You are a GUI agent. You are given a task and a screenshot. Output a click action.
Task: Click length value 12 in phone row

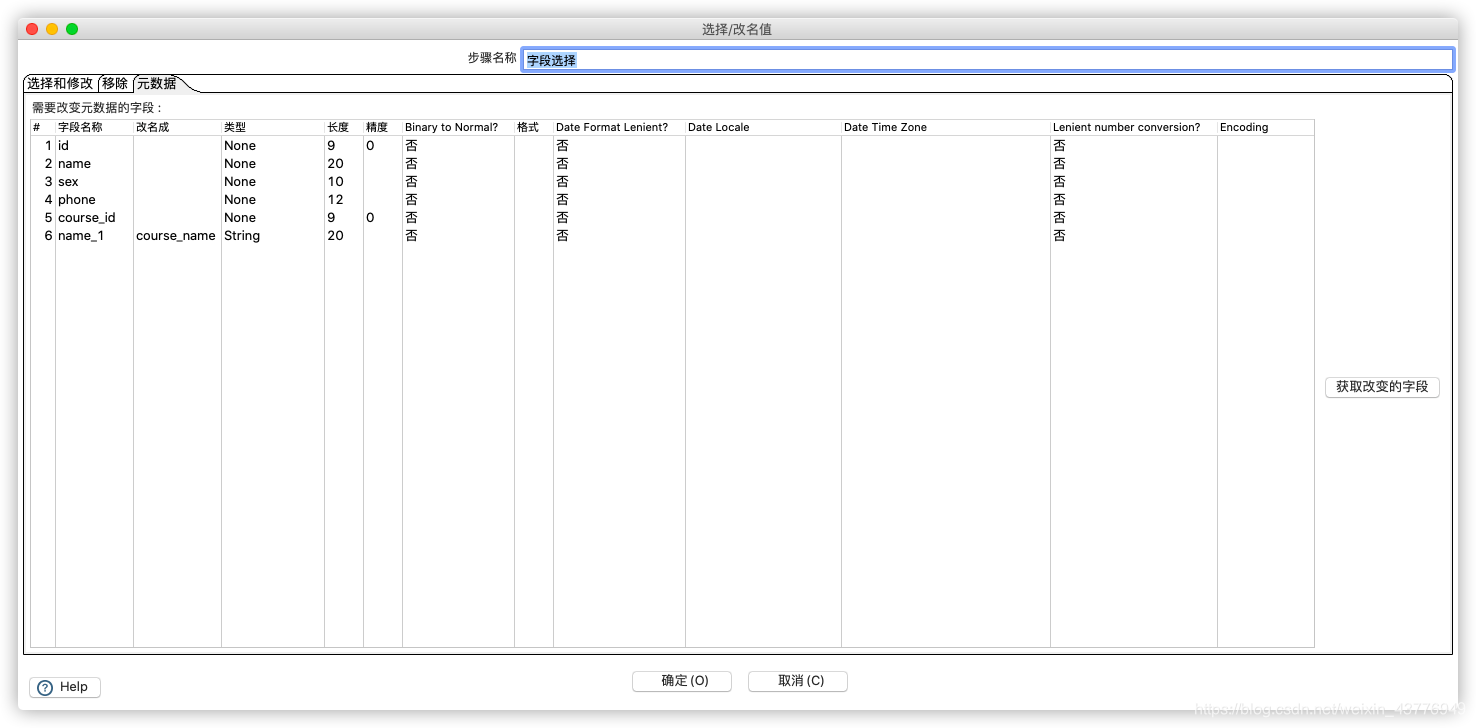(x=344, y=199)
